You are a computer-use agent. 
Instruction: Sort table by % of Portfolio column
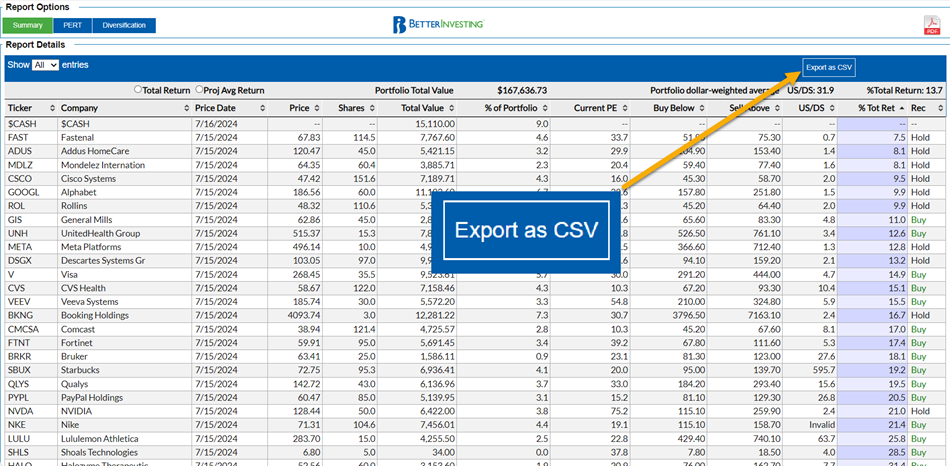click(x=504, y=108)
